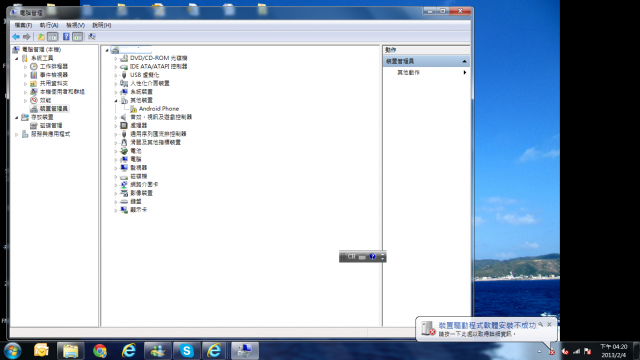Expand the 滑鼠及其他指標裝置 (mice) category arrow
Screen dimensions: 640x360
coord(116,142)
